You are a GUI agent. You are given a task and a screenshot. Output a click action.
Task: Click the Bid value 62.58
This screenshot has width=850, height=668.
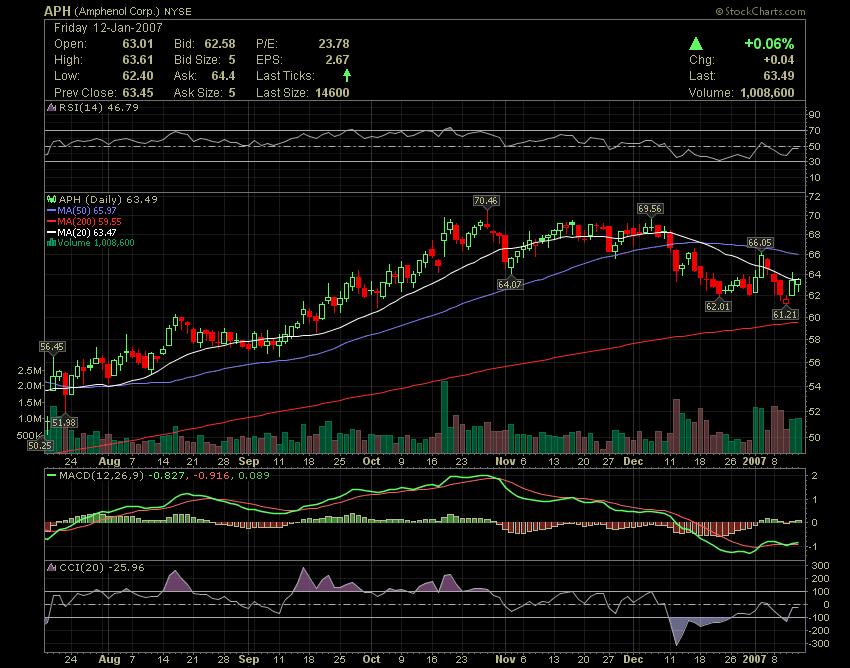tap(220, 44)
